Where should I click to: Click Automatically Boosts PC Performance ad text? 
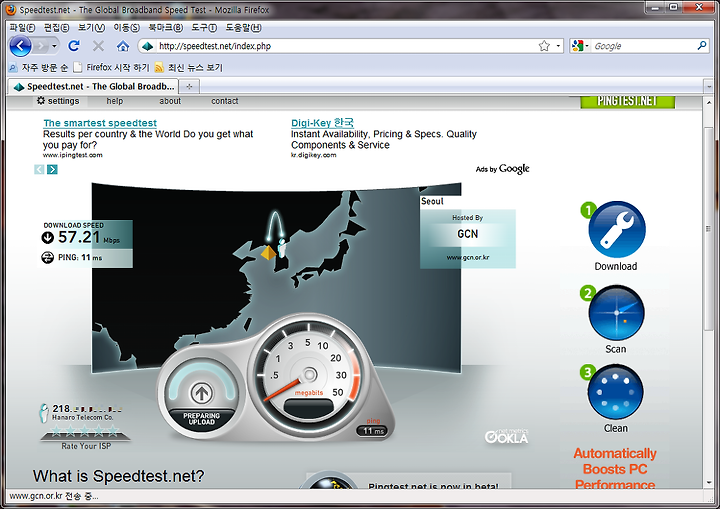coord(615,469)
